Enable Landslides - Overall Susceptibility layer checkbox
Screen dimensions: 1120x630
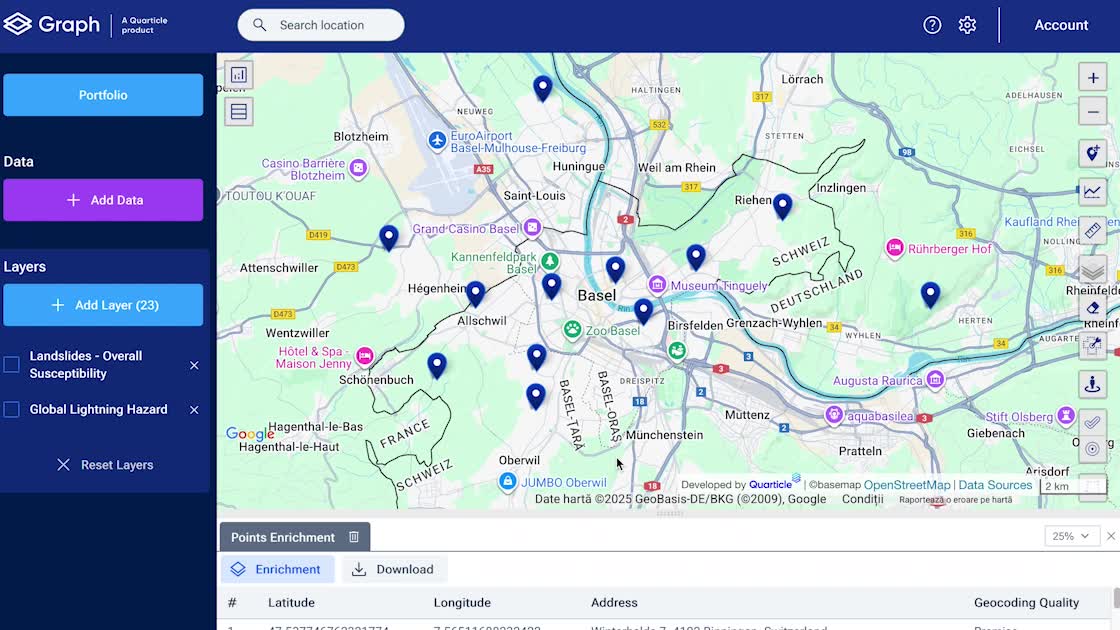pos(11,364)
